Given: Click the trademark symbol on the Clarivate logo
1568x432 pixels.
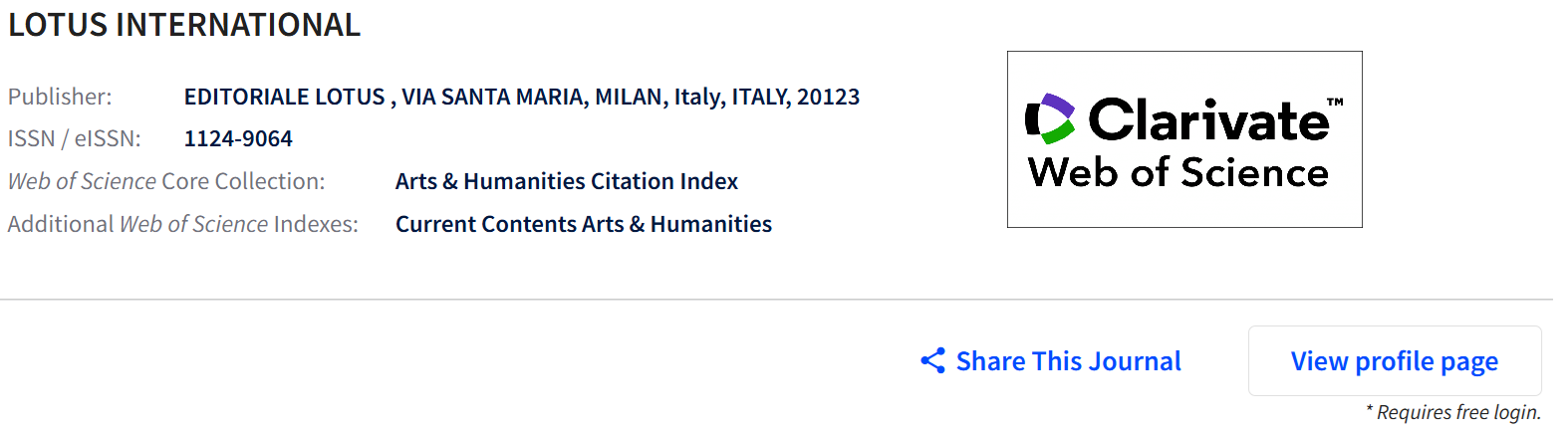Looking at the screenshot, I should tap(1335, 102).
